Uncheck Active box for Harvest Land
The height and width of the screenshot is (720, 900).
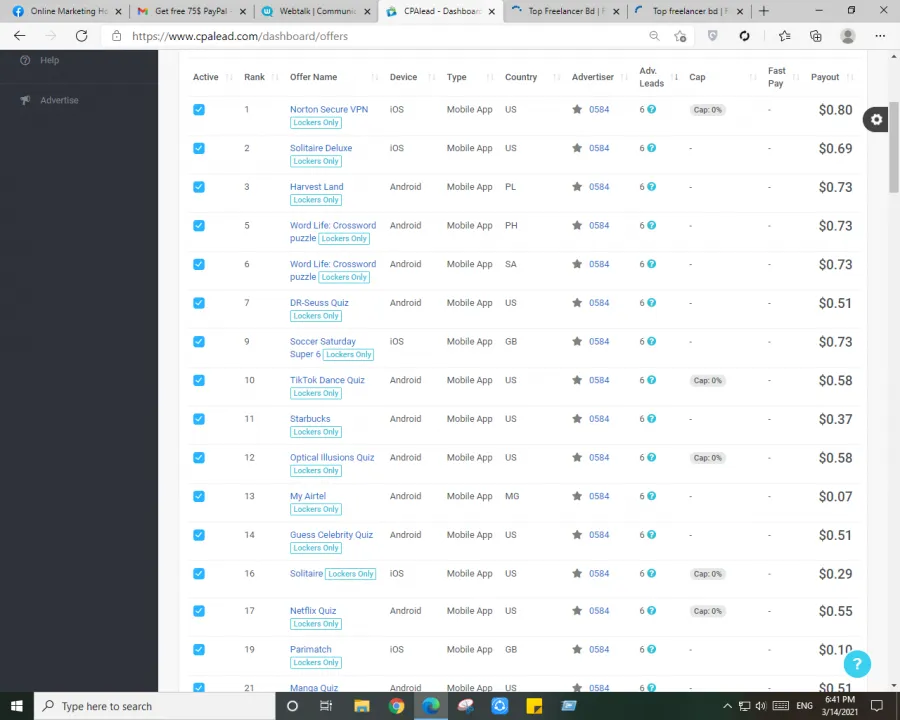[199, 187]
